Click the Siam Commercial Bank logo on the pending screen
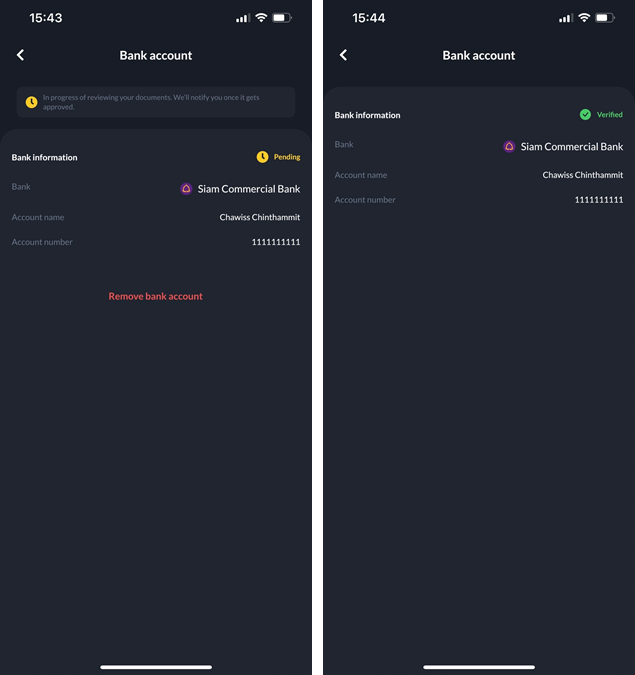Screen dimensions: 635x675 [x=186, y=189]
